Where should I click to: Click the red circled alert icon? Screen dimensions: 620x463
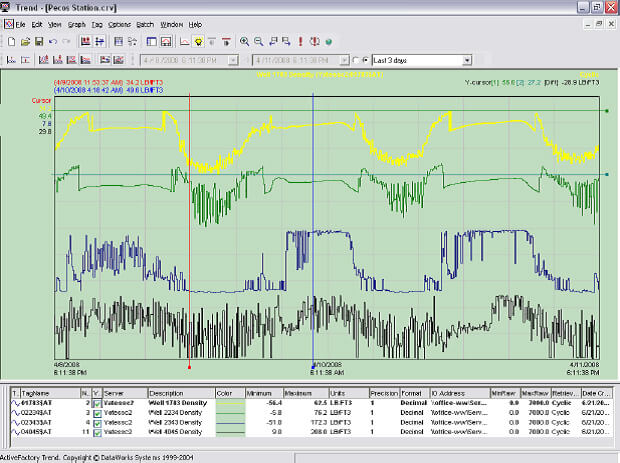[315, 42]
